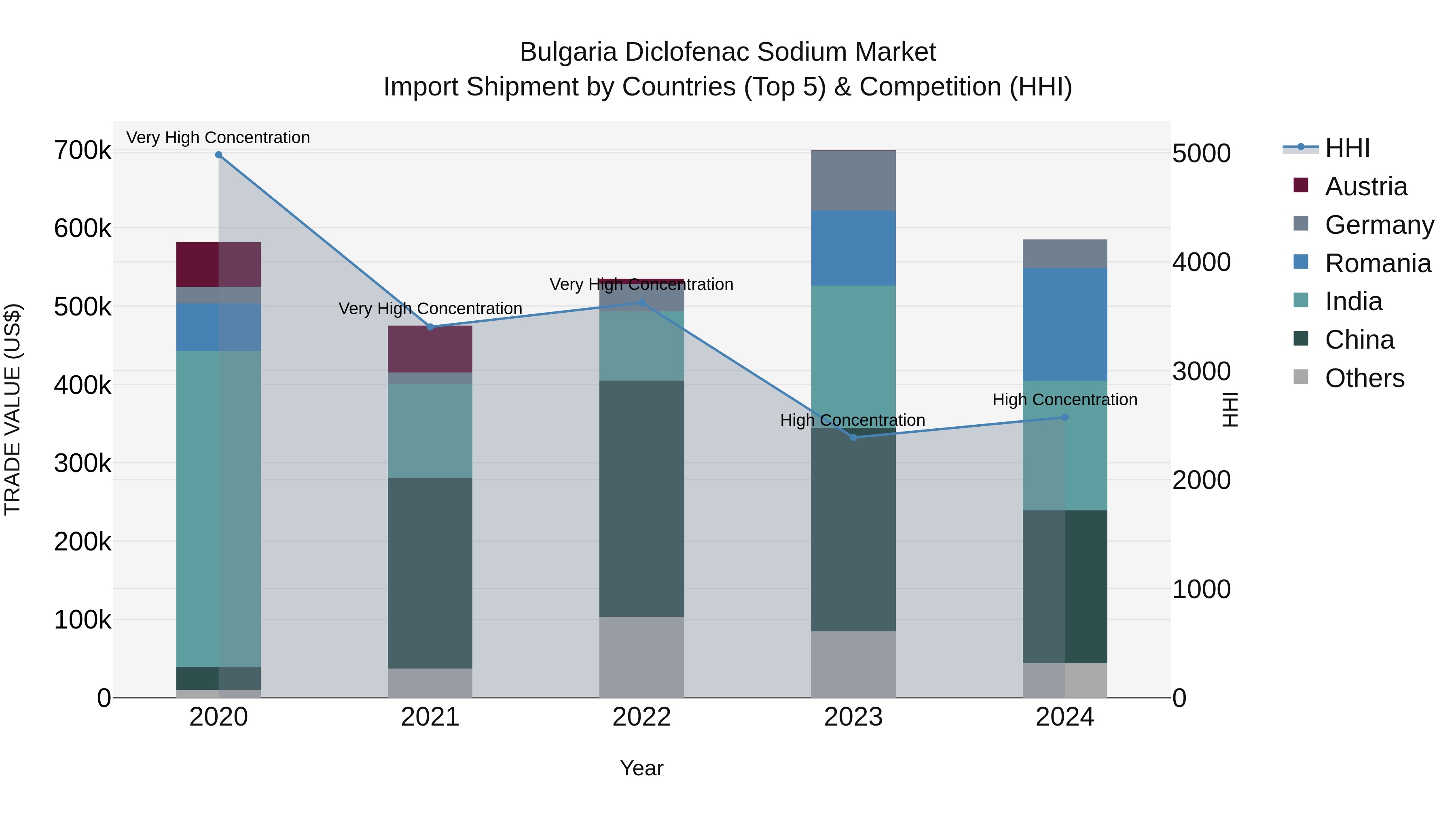This screenshot has height=819, width=1456.
Task: Click the Year x-axis title
Action: coord(641,769)
